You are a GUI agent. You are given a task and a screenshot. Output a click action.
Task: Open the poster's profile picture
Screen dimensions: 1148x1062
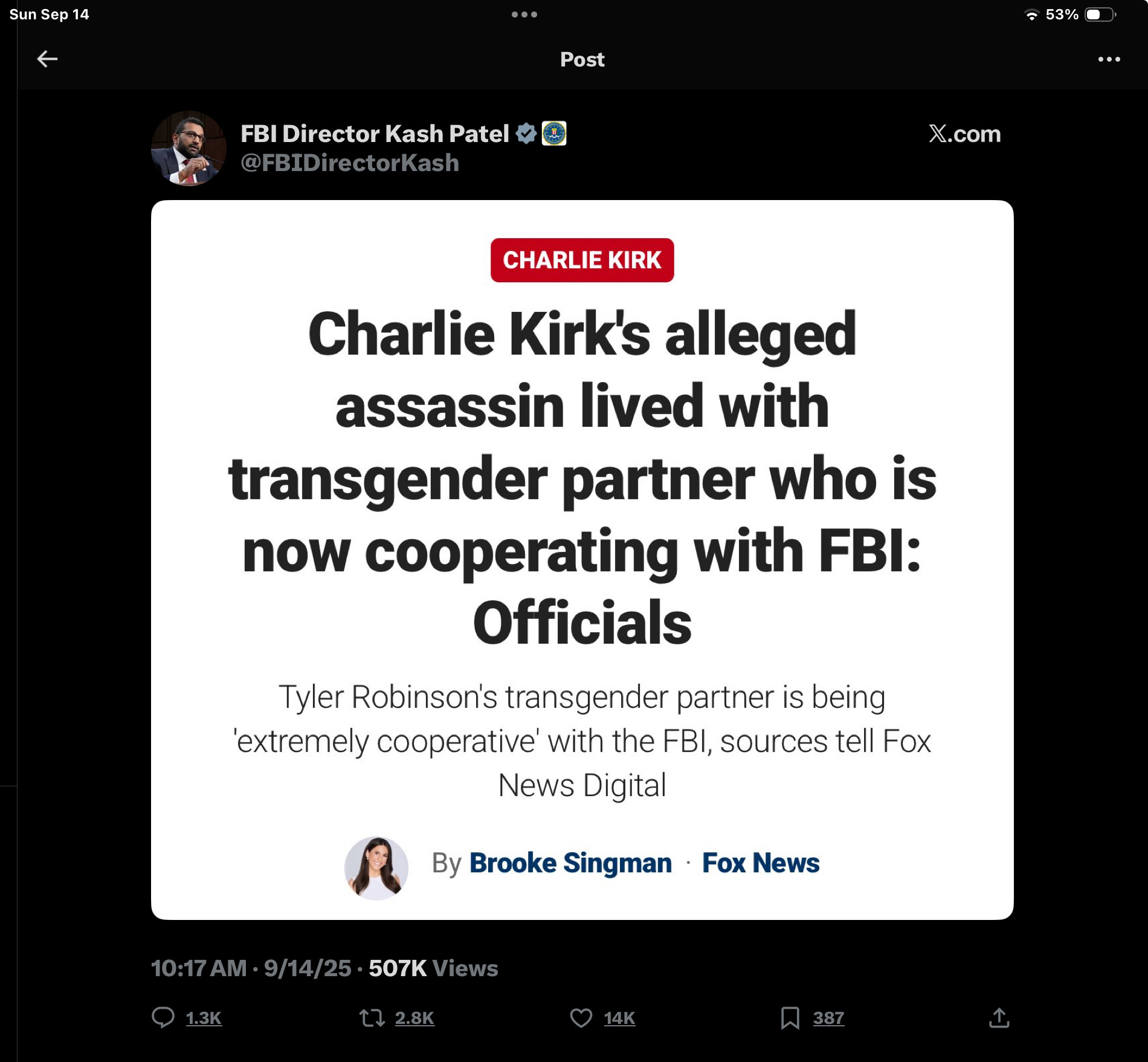189,148
